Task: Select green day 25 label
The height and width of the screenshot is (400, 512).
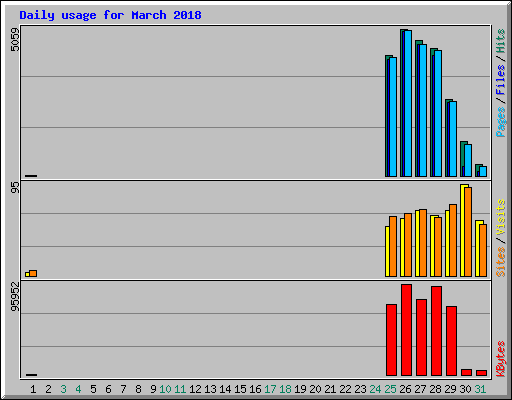Action: 390,389
